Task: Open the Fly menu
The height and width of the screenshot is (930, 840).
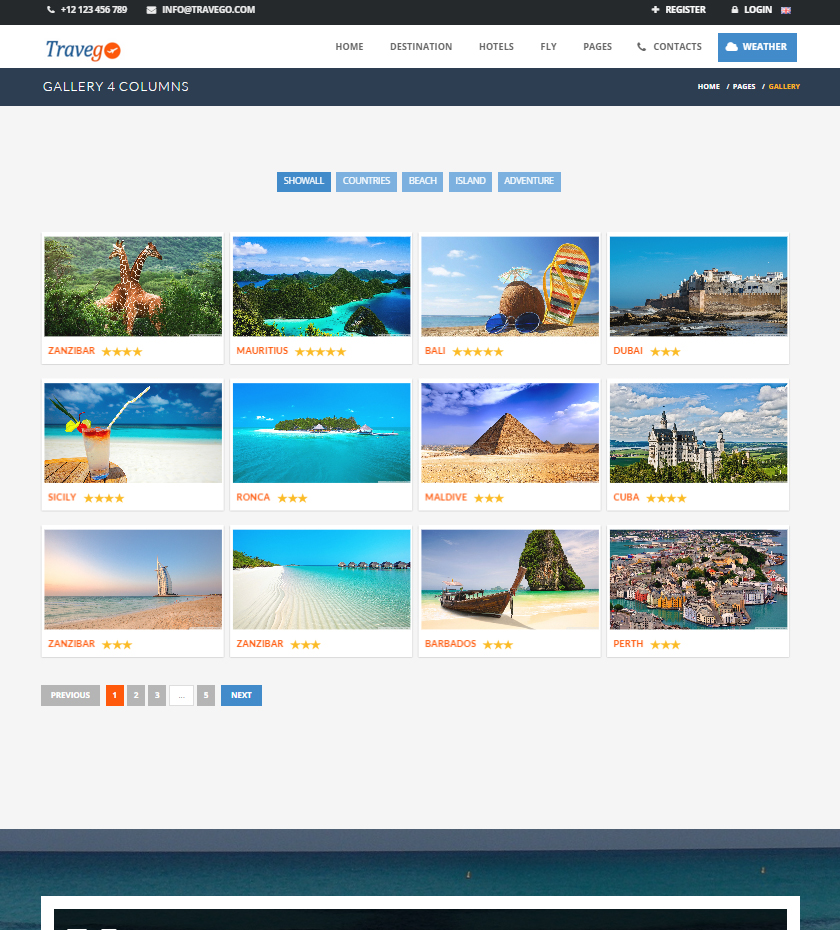Action: [x=548, y=47]
